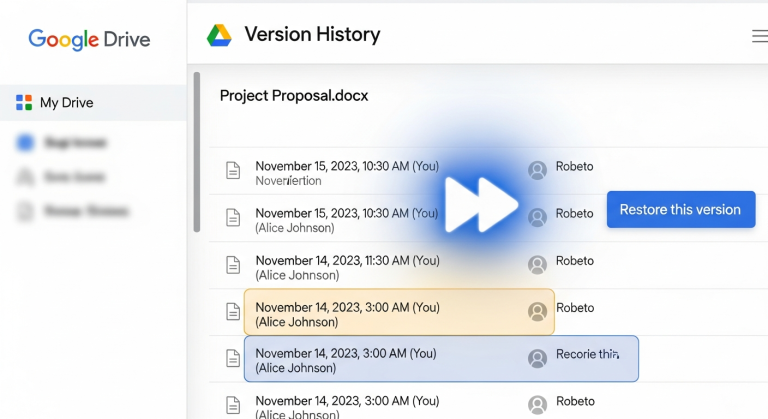
Task: Click the sidebar vertical scrollbar
Action: click(197, 150)
